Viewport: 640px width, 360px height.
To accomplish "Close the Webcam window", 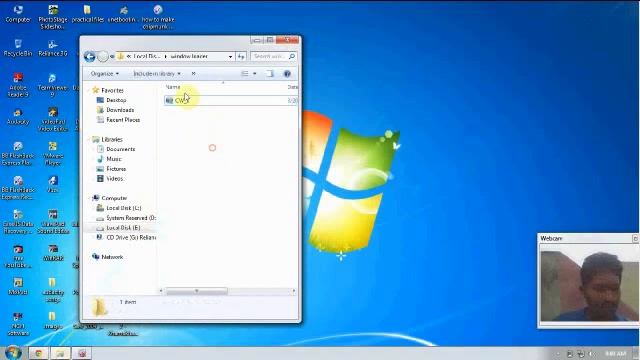I will coord(635,238).
